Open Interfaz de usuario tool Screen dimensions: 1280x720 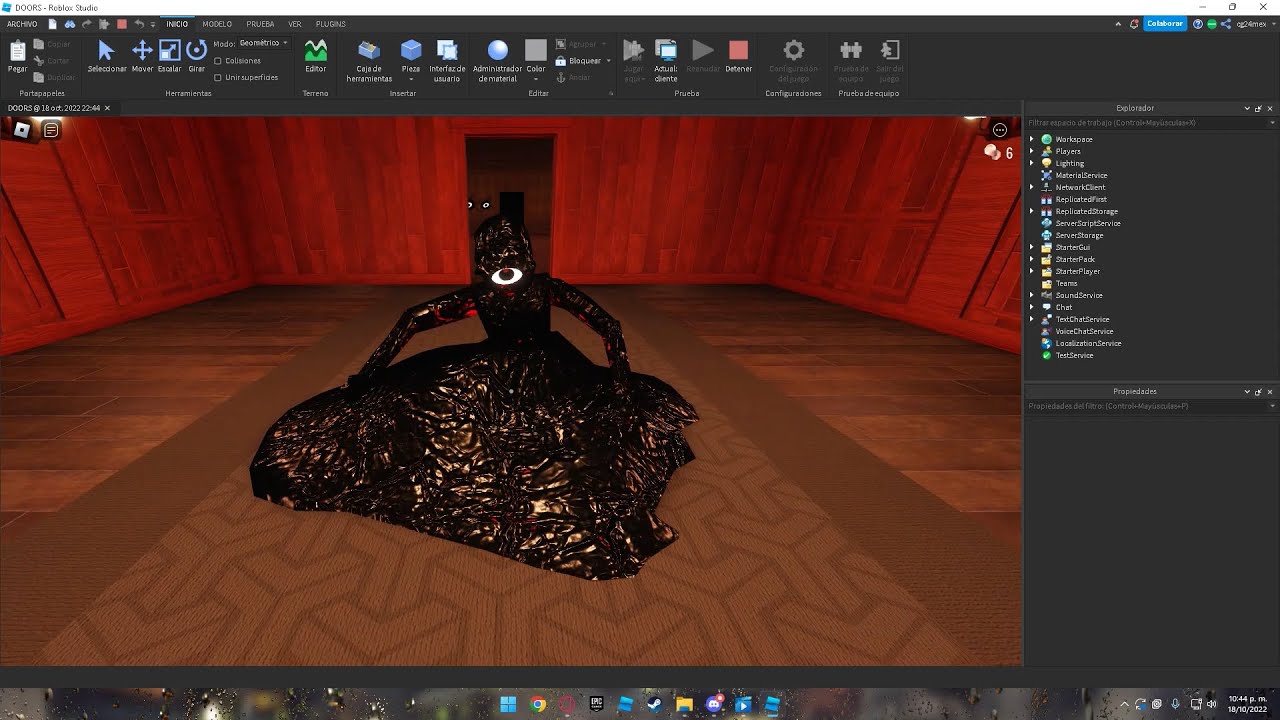447,60
